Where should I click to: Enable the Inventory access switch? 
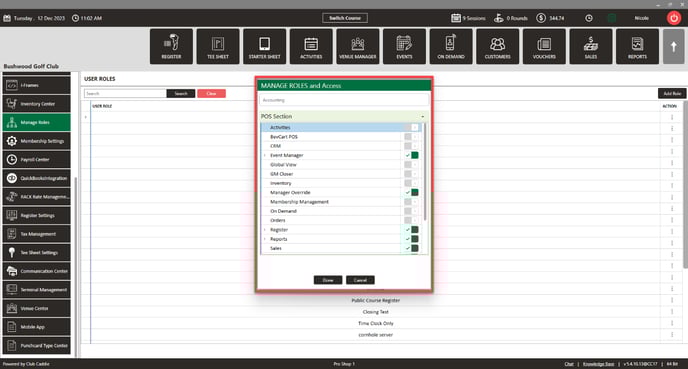coord(411,183)
